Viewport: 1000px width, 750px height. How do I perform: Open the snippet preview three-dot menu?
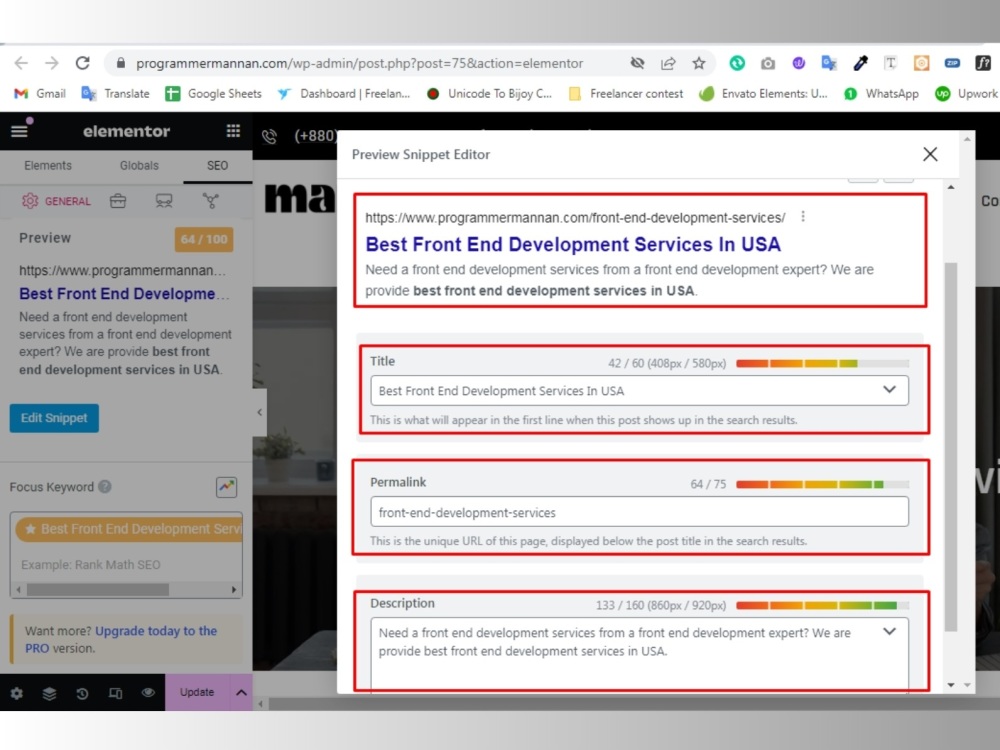pyautogui.click(x=803, y=217)
